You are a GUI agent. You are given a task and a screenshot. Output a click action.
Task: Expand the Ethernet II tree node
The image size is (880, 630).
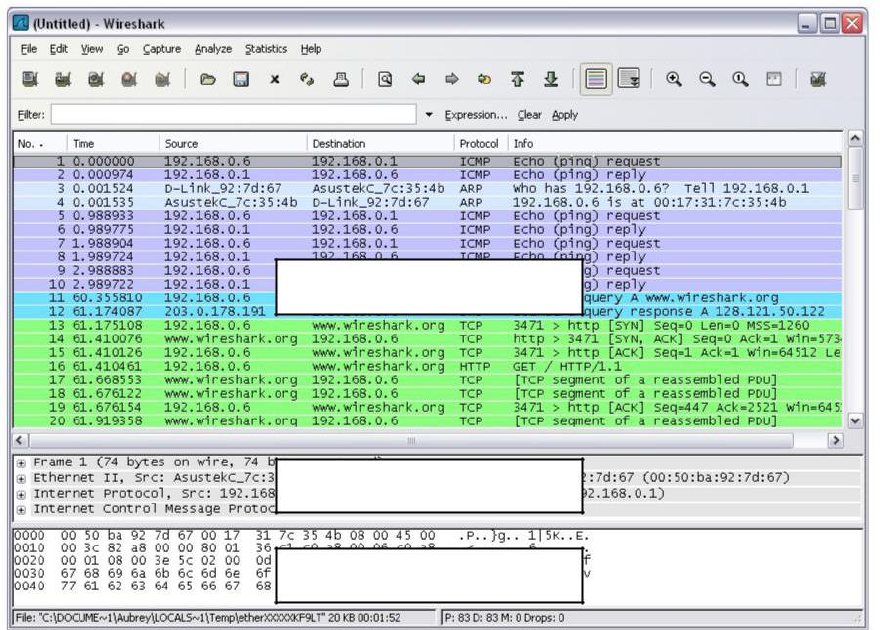click(21, 479)
